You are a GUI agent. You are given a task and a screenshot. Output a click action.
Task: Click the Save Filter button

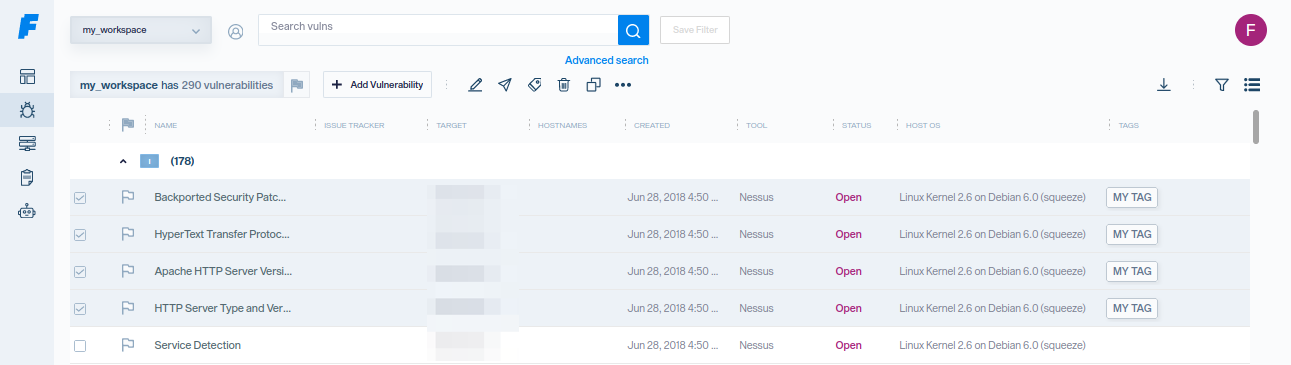pos(695,30)
